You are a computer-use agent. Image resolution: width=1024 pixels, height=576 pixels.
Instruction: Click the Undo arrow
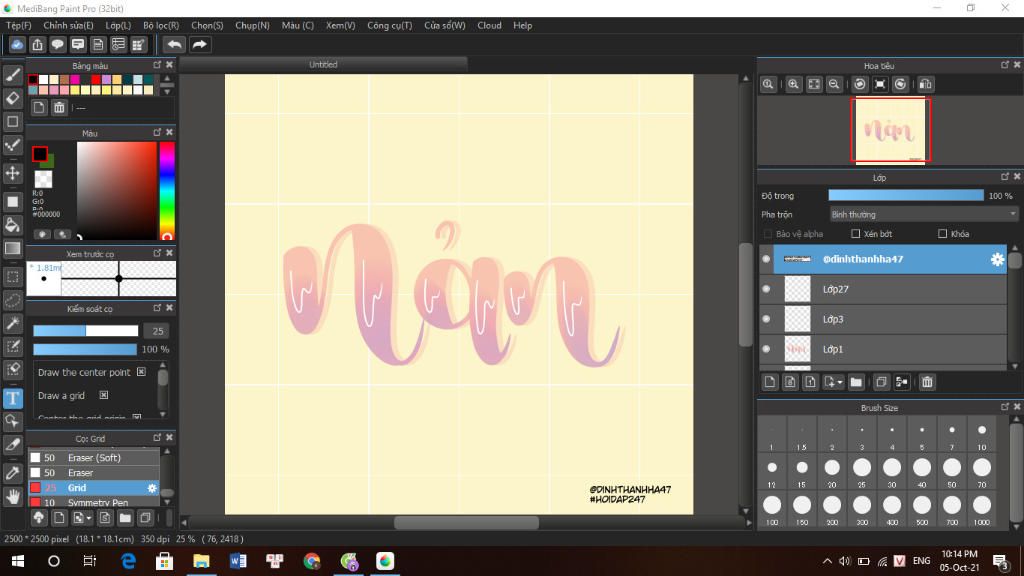(174, 44)
